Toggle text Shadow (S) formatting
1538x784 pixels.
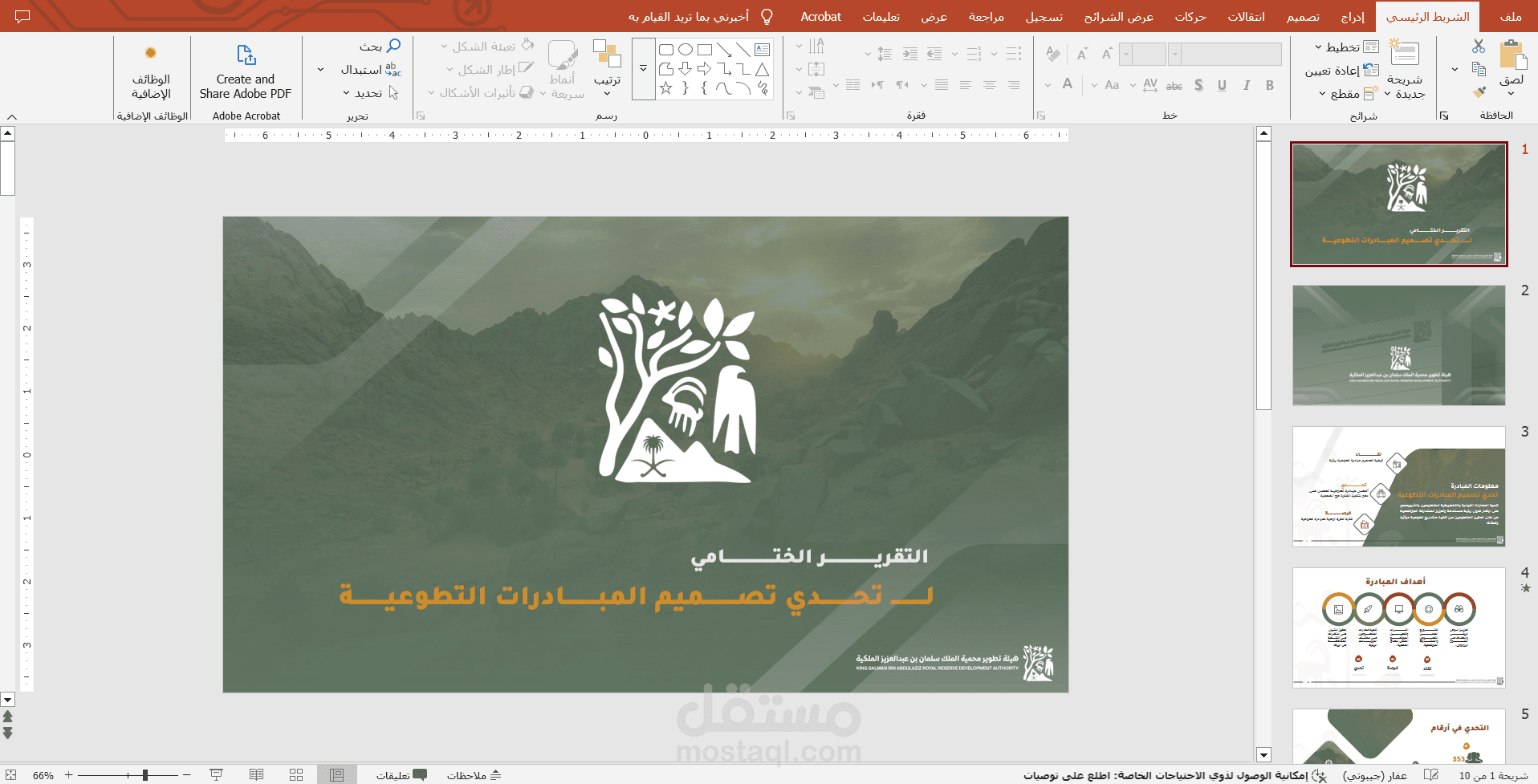tap(1198, 85)
